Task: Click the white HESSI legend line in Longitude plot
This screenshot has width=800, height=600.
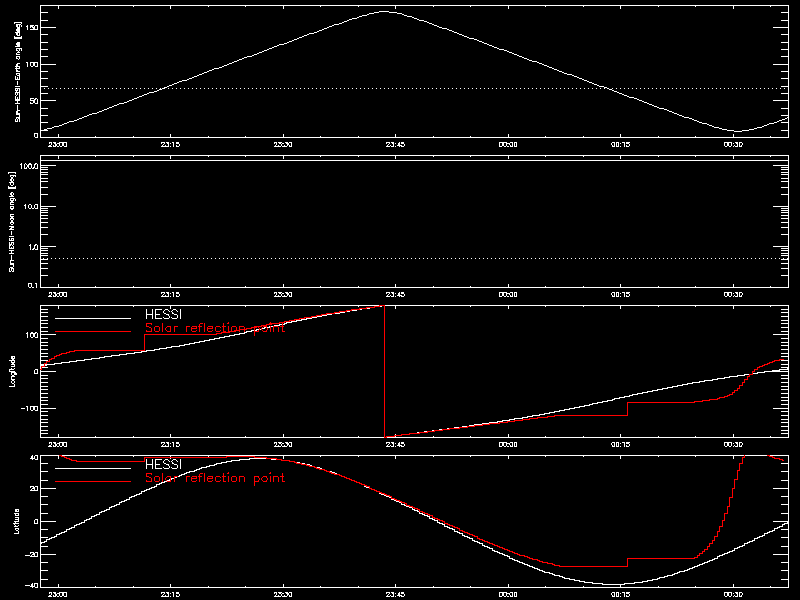Action: (x=93, y=318)
